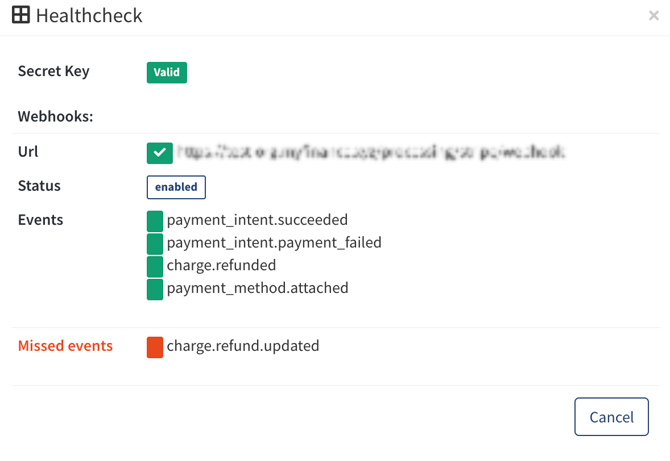Click the green Valid secret key badge
The width and height of the screenshot is (670, 461).
coord(167,72)
